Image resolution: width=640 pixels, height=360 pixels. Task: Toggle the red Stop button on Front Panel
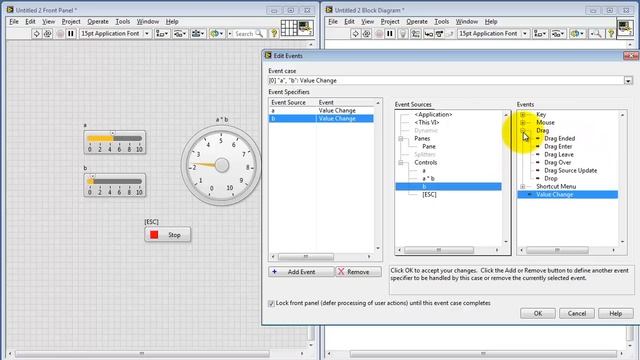tap(168, 235)
